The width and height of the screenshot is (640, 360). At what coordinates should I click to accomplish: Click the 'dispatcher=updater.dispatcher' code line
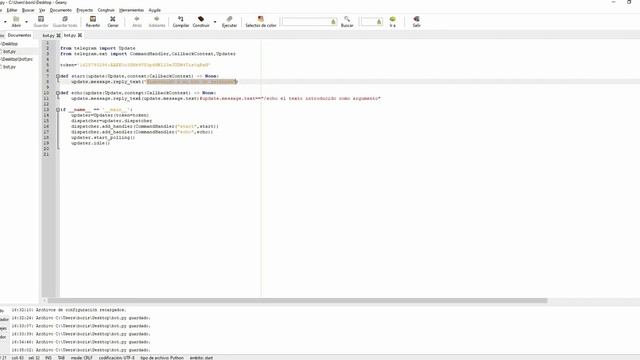[111, 121]
